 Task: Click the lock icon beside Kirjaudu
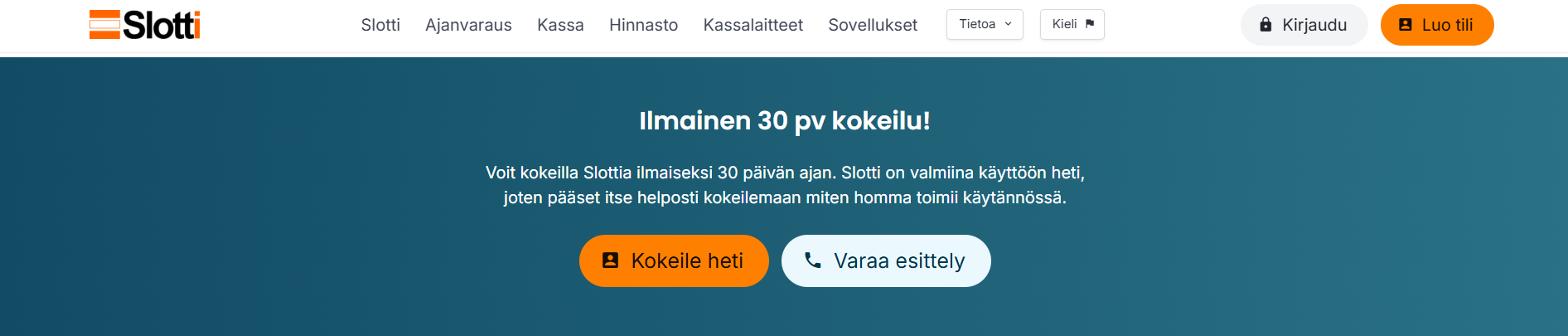(1266, 25)
